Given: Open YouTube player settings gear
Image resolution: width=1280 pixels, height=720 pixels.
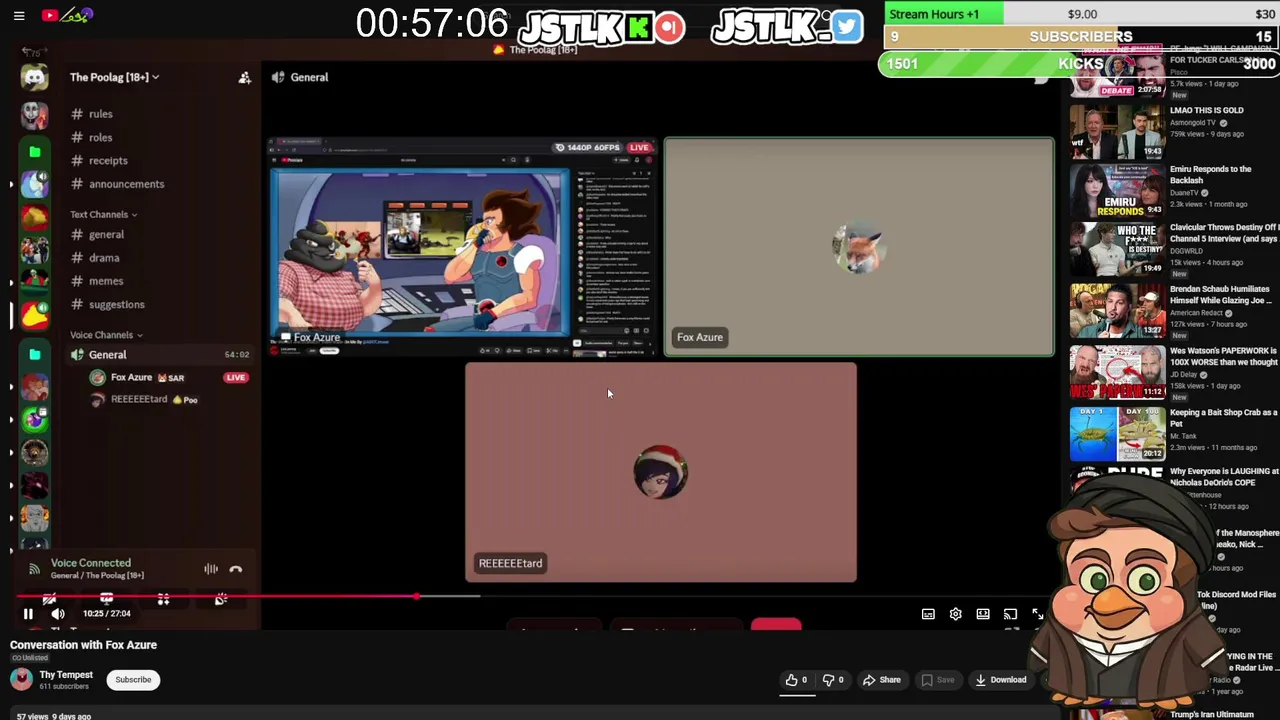Looking at the screenshot, I should 955,614.
